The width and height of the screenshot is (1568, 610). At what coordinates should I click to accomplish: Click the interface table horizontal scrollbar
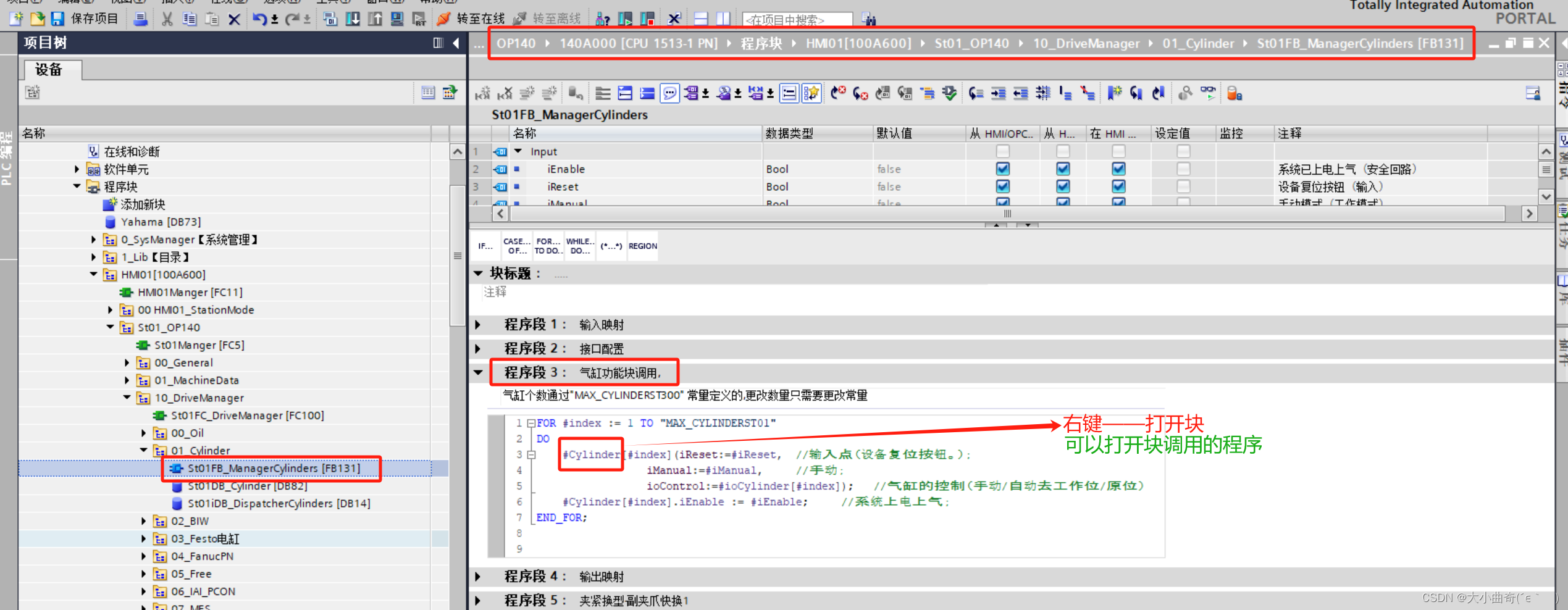(x=1007, y=214)
